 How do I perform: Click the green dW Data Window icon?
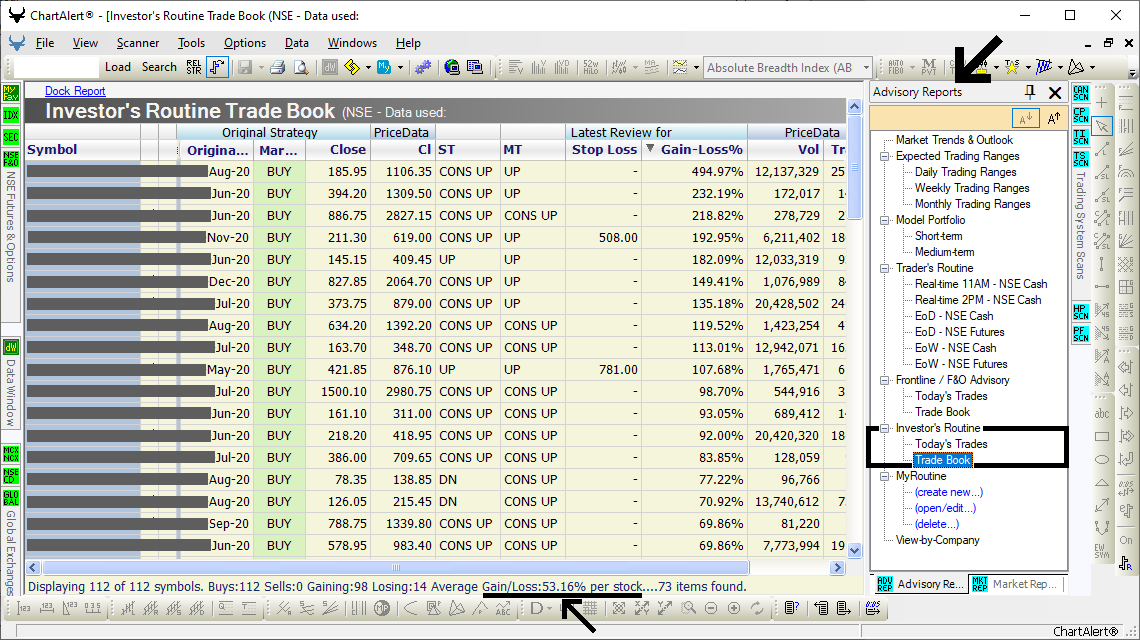11,347
